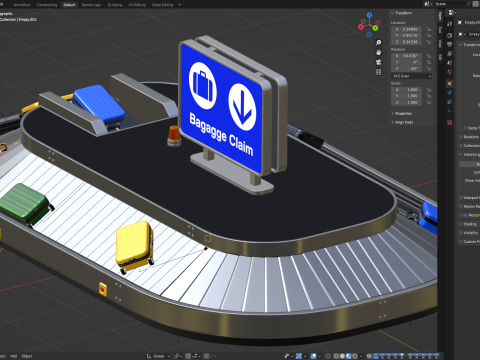Edit the Scale Y value field

coord(407,96)
